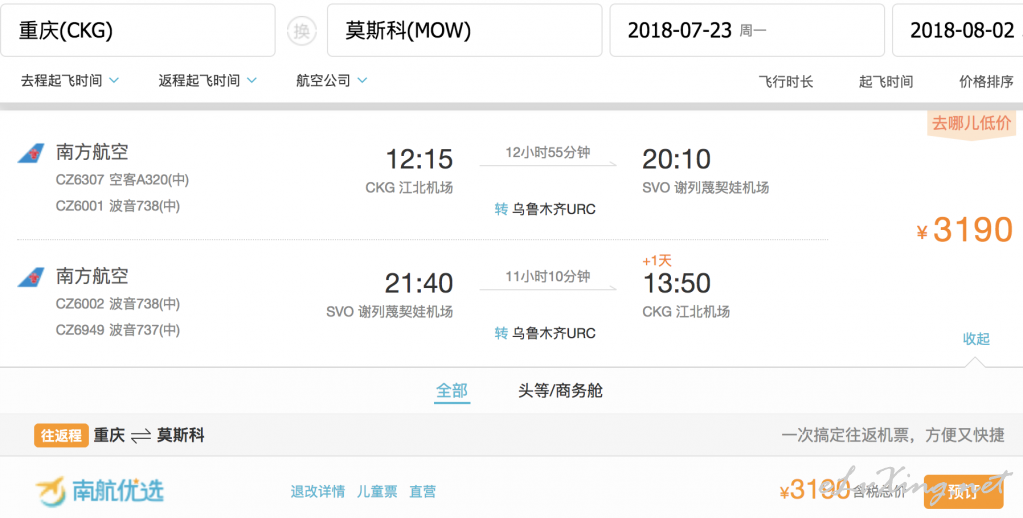Edit the destination field 莫斯科(MOW)

pyautogui.click(x=465, y=31)
